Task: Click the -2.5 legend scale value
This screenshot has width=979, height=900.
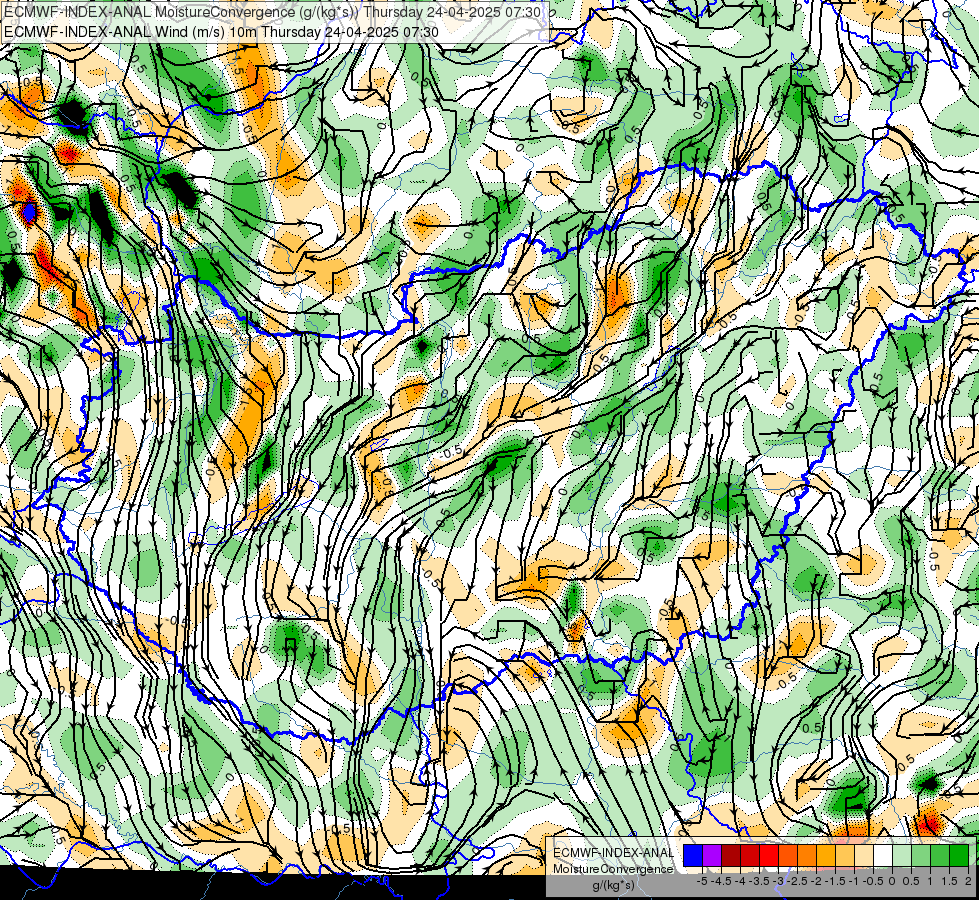Action: 797,881
